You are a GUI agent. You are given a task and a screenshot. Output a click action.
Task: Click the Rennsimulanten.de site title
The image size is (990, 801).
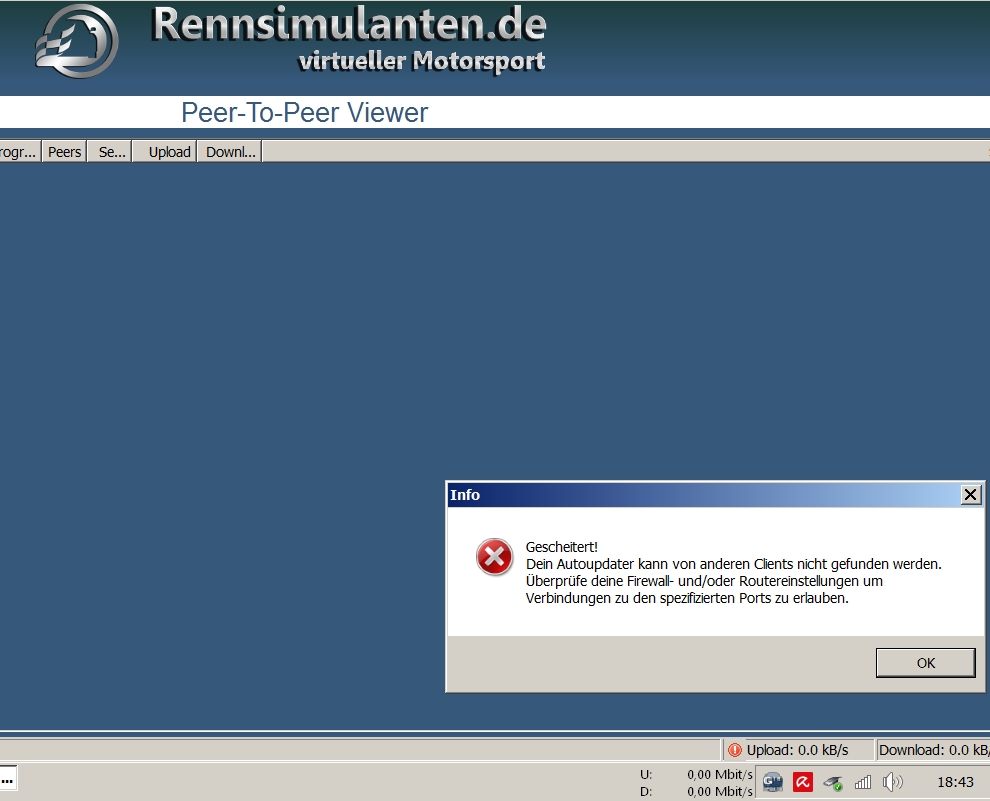tap(348, 25)
